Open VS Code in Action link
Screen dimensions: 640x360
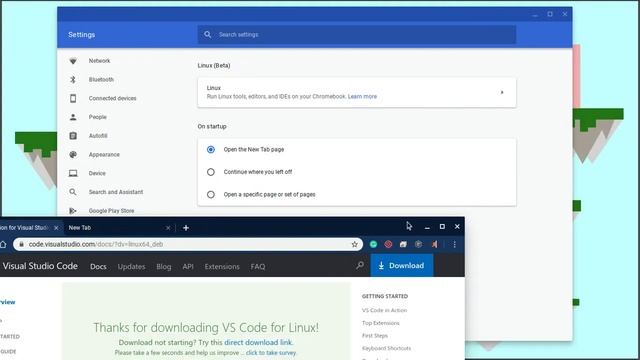pyautogui.click(x=384, y=310)
